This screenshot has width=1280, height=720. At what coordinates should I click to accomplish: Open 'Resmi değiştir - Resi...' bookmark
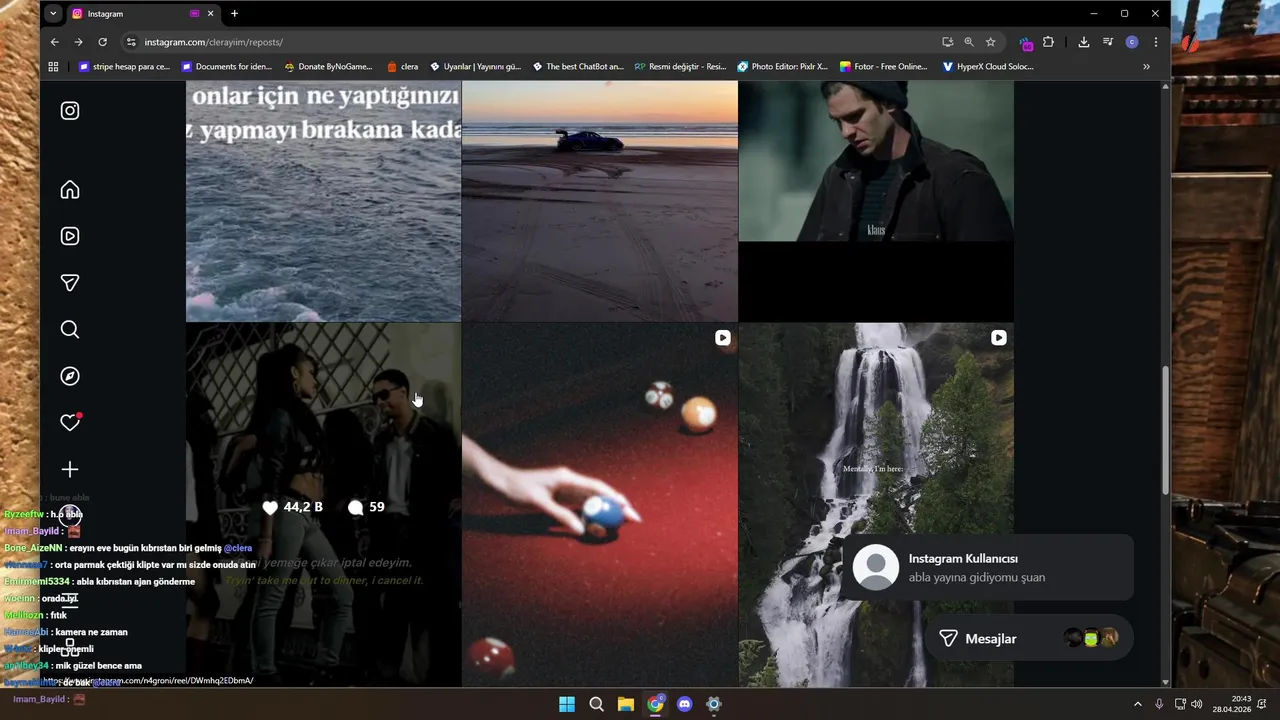pyautogui.click(x=680, y=67)
